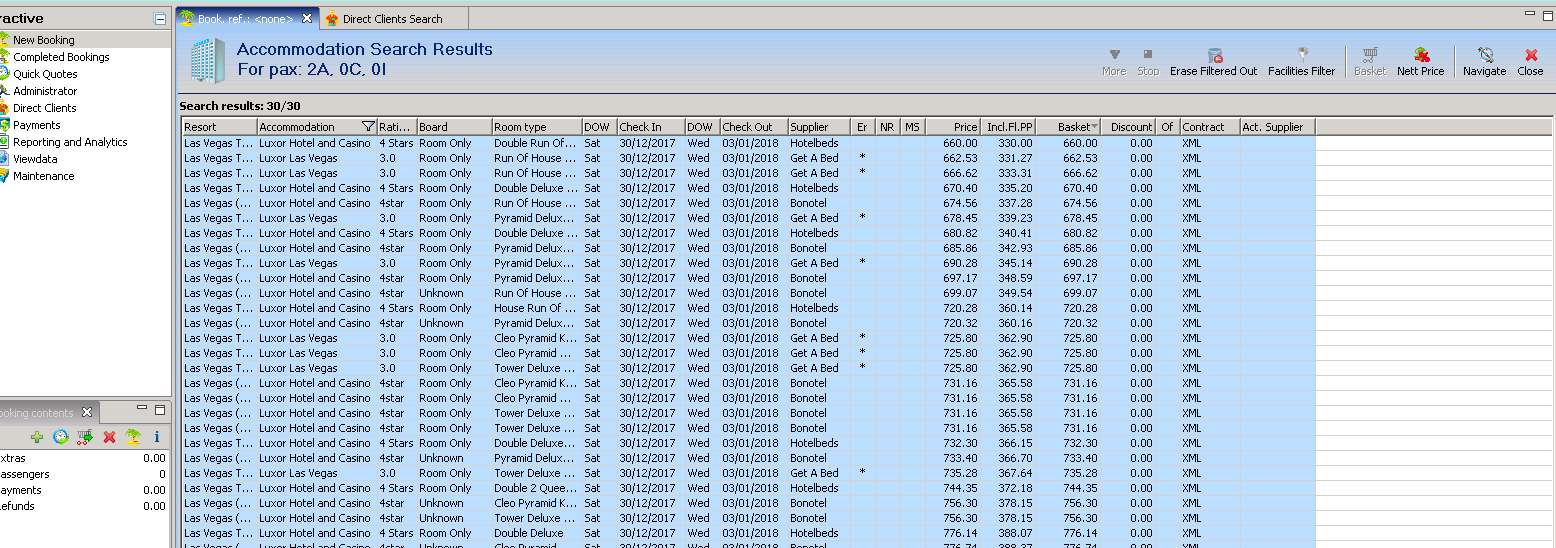Click the blue info icon in booking contents

pyautogui.click(x=156, y=437)
